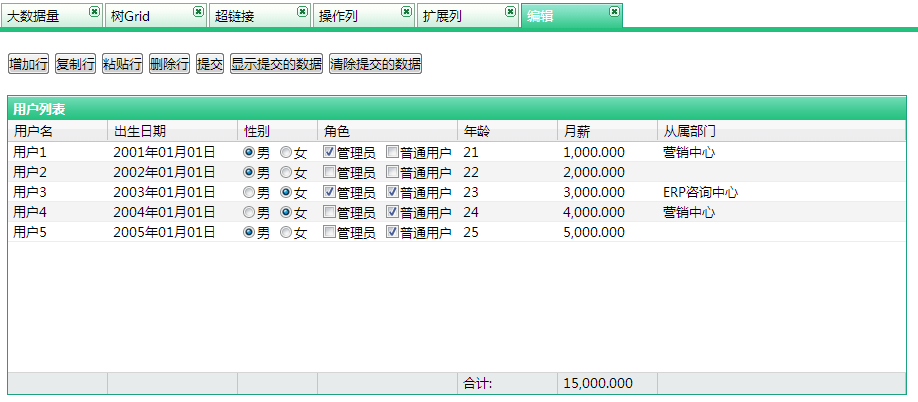Click the 年龄 column header
This screenshot has height=402, width=918.
(x=508, y=130)
